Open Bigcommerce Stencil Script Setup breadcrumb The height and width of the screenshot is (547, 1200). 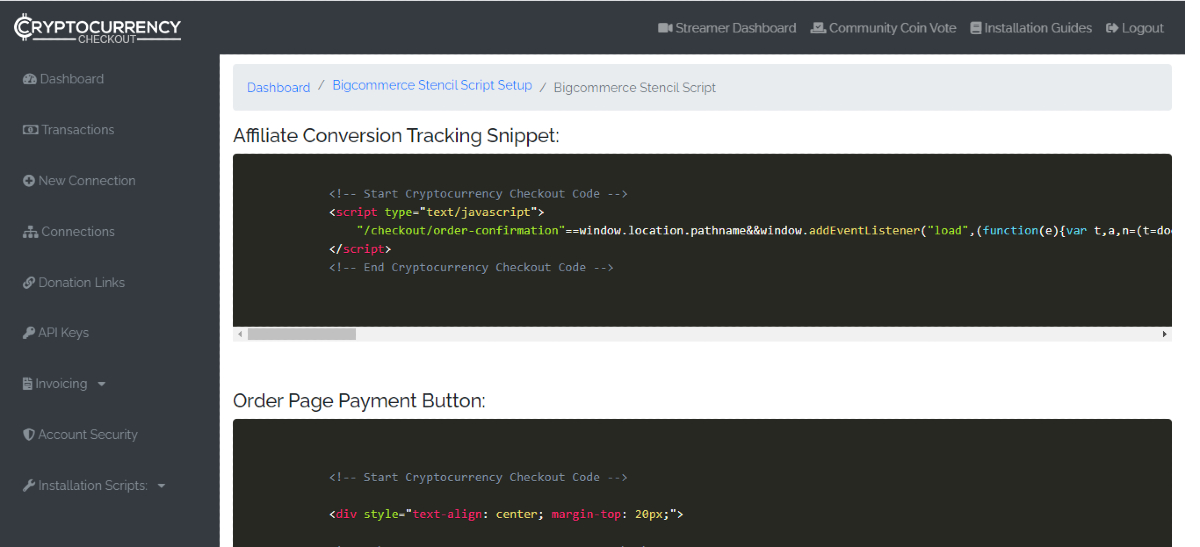click(x=432, y=85)
